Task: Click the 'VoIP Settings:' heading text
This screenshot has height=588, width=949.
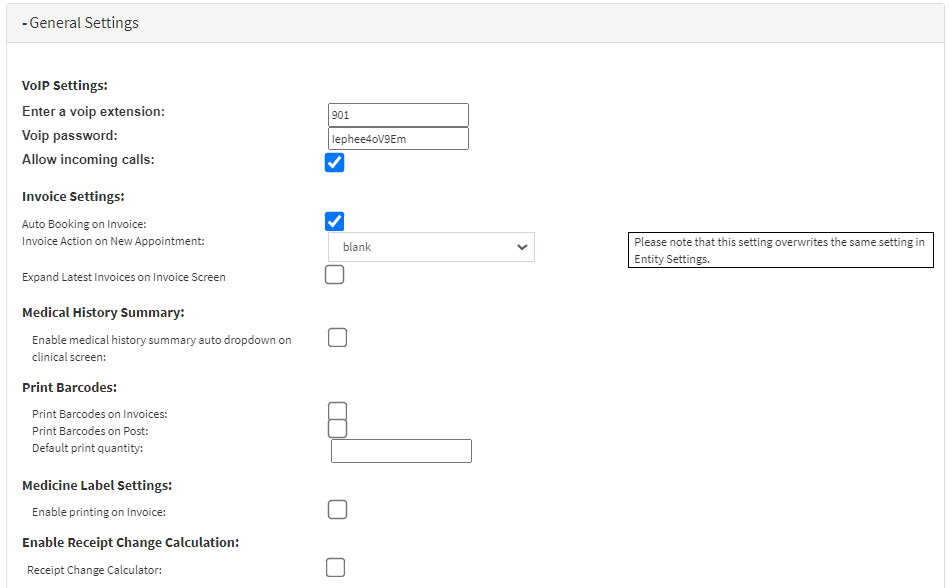Action: [x=65, y=86]
